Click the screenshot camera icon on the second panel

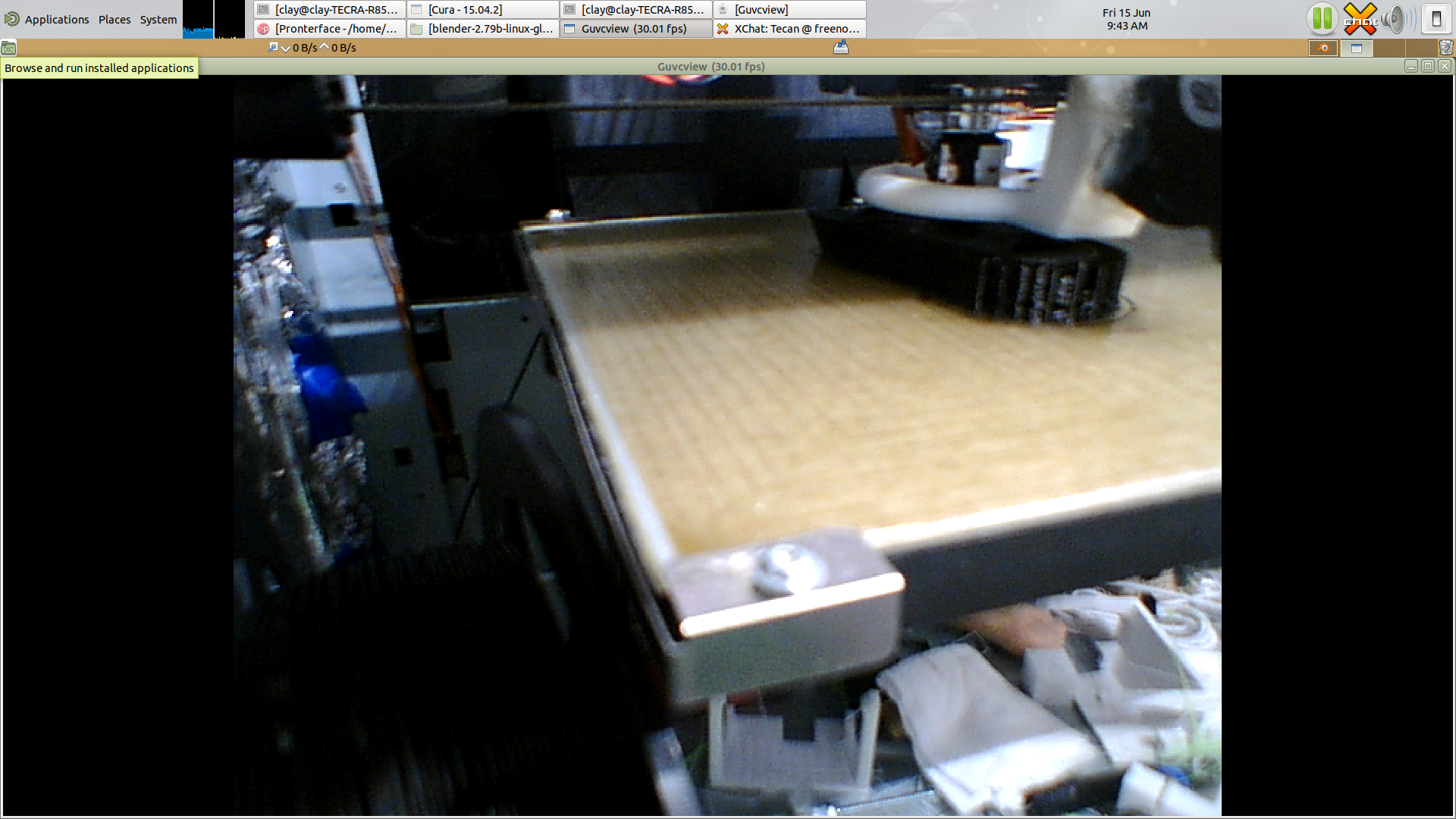click(x=8, y=48)
